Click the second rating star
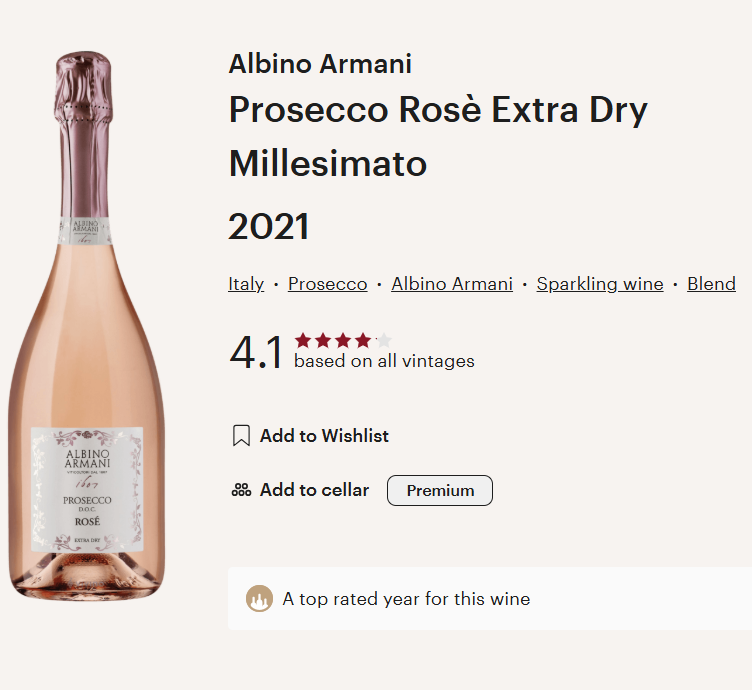This screenshot has height=690, width=752. 323,340
